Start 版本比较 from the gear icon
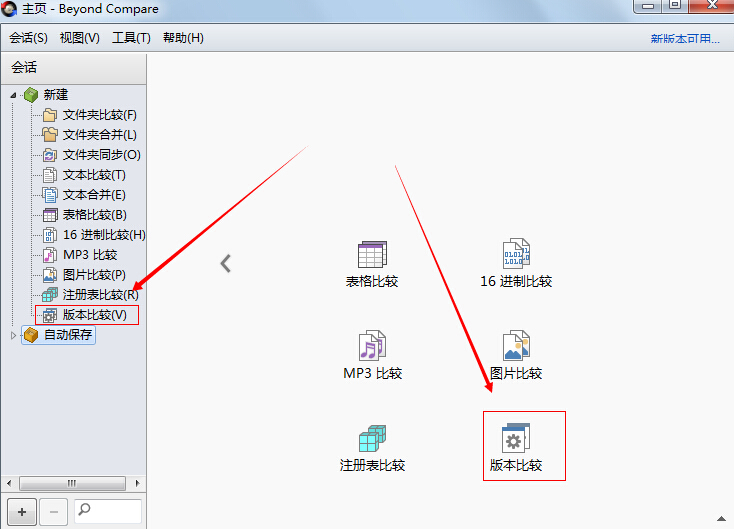 [x=516, y=438]
